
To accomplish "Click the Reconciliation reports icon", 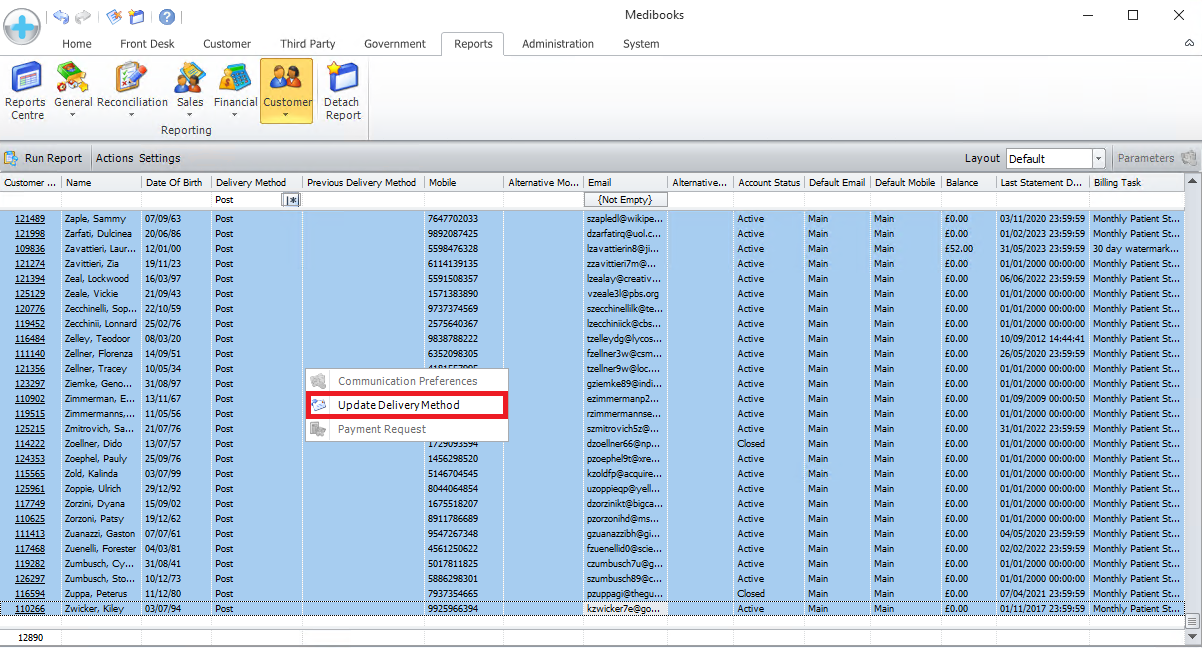I will pos(132,78).
